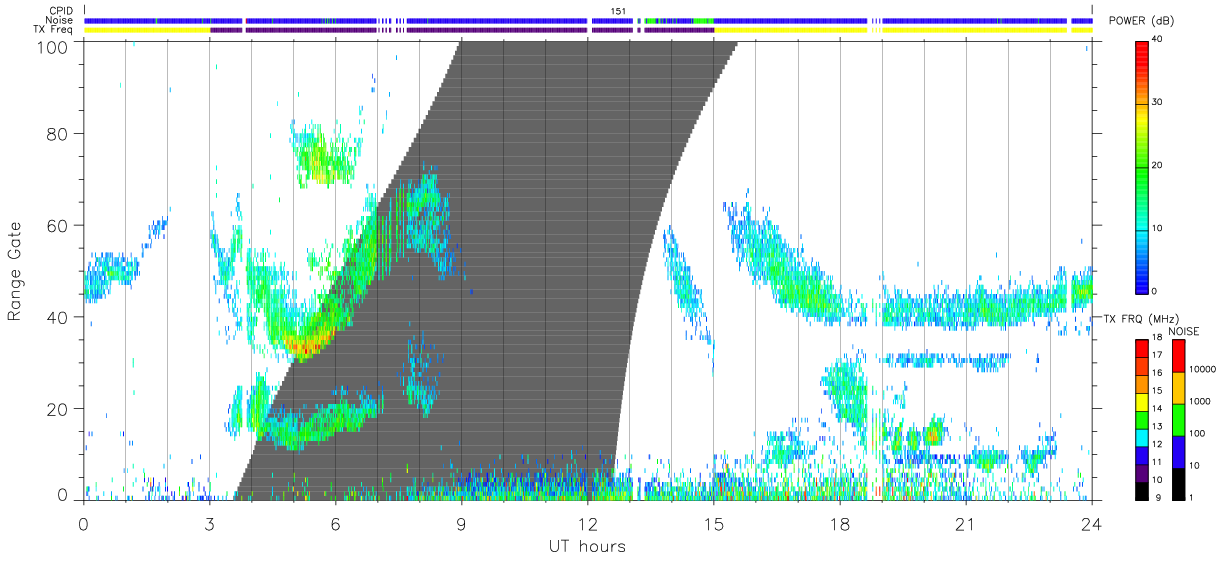Click noise scale label '1000'
1228x567 pixels.
click(x=1199, y=401)
